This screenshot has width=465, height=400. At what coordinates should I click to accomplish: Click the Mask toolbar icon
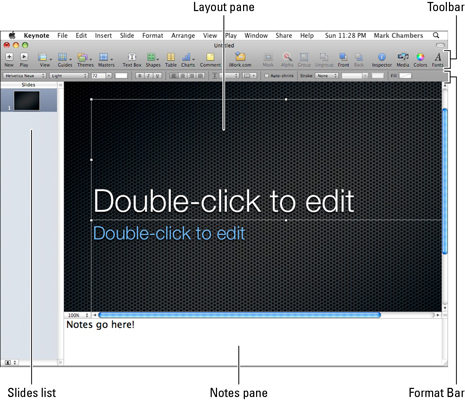click(x=268, y=57)
